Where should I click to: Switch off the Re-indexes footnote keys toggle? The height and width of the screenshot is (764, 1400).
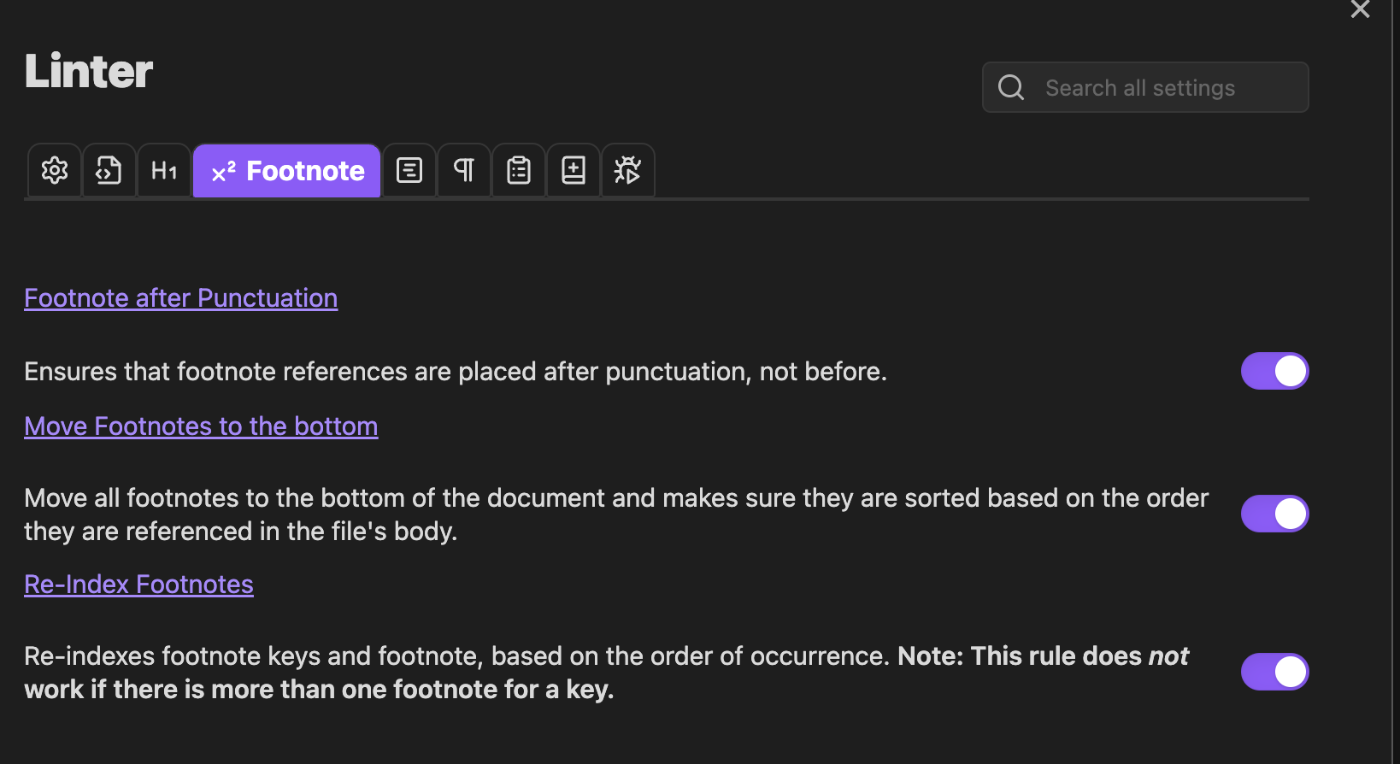click(1275, 672)
